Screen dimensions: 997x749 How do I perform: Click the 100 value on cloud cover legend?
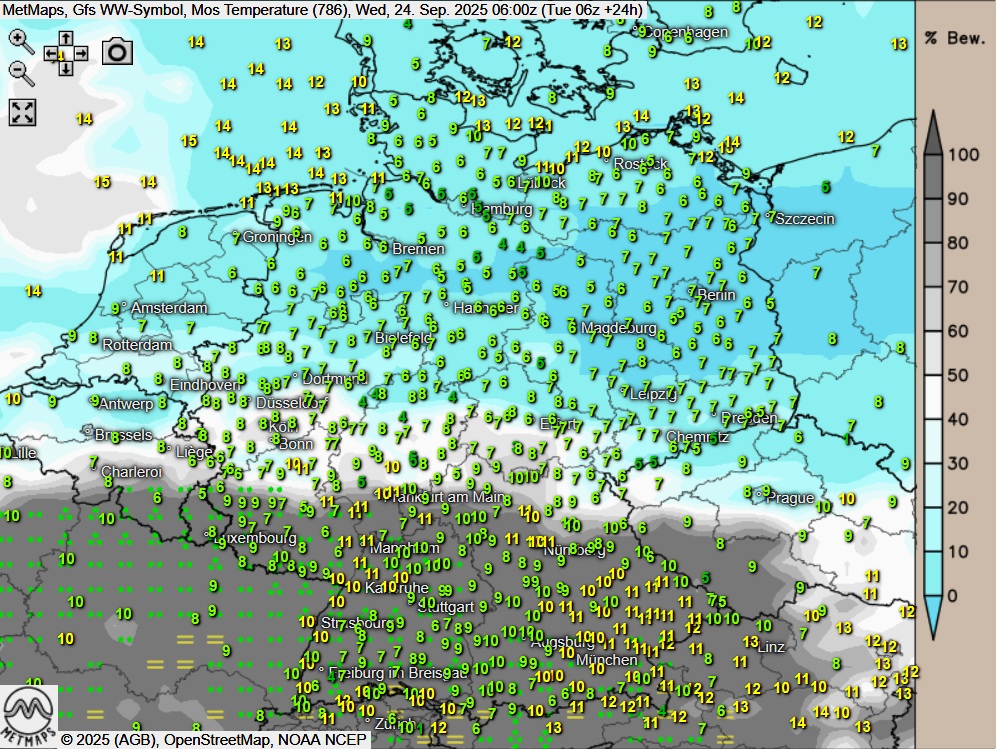tap(963, 155)
